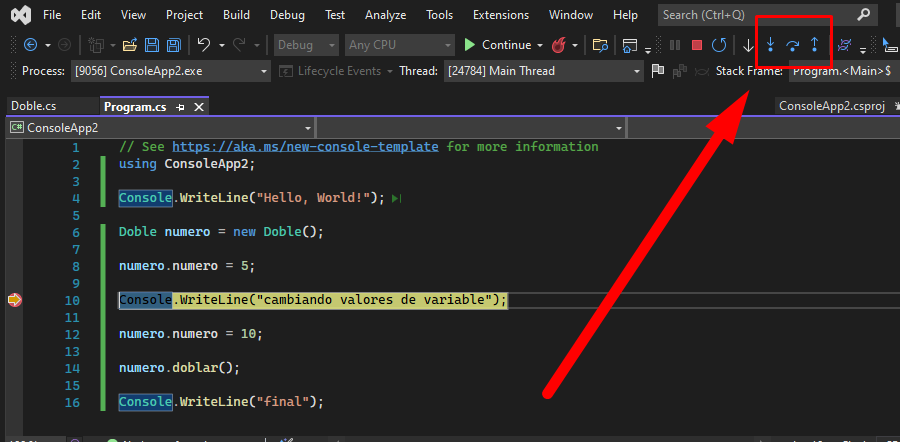The height and width of the screenshot is (442, 900).
Task: Open the Process dropdown for ConsoleApp2.exe
Action: coord(264,71)
